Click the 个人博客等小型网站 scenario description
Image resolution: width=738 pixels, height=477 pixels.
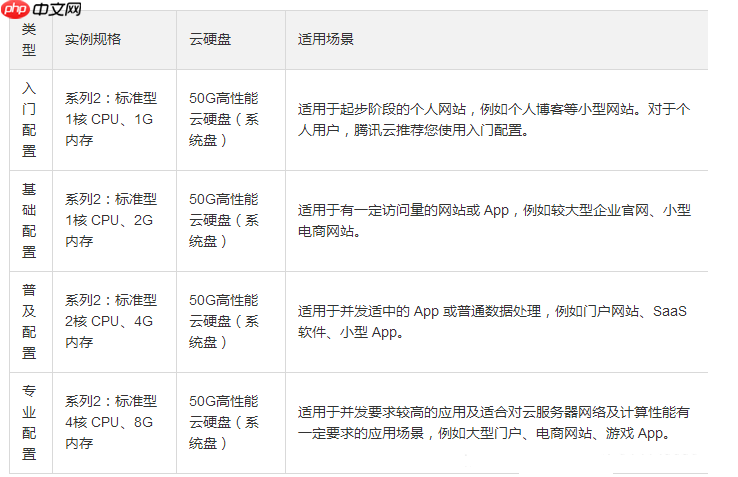[x=494, y=120]
